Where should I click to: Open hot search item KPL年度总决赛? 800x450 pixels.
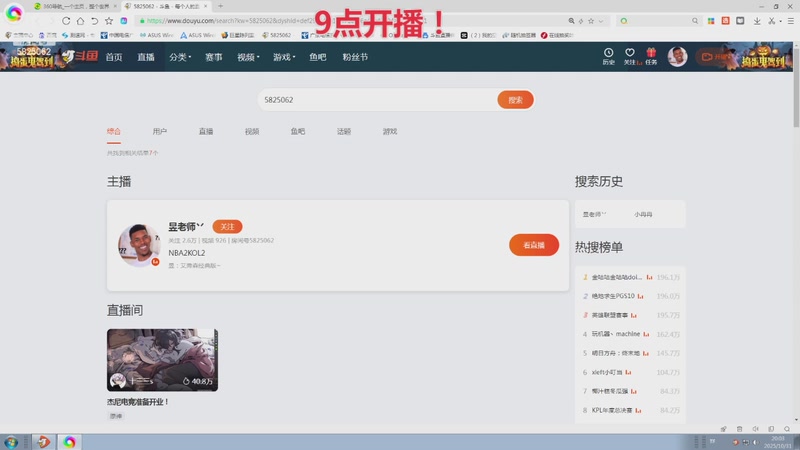pyautogui.click(x=612, y=410)
